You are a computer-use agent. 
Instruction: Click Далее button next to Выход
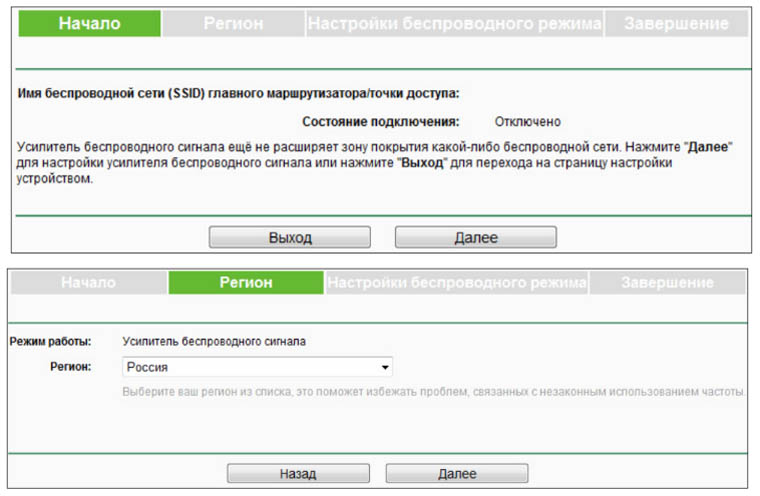(475, 238)
